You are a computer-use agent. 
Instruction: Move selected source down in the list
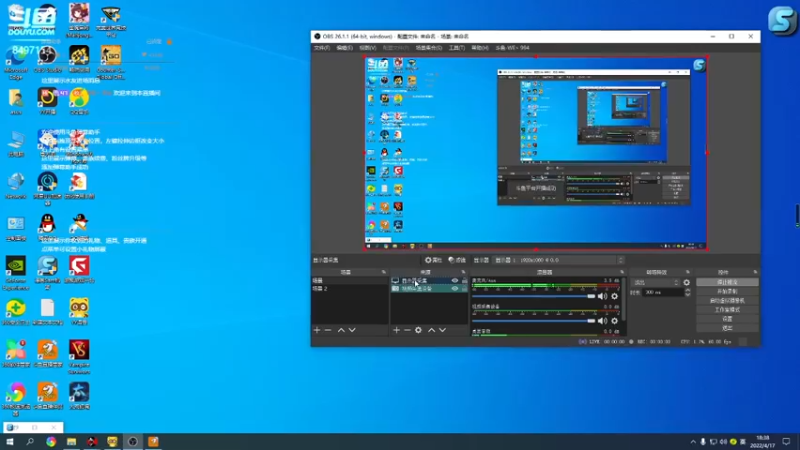click(442, 330)
